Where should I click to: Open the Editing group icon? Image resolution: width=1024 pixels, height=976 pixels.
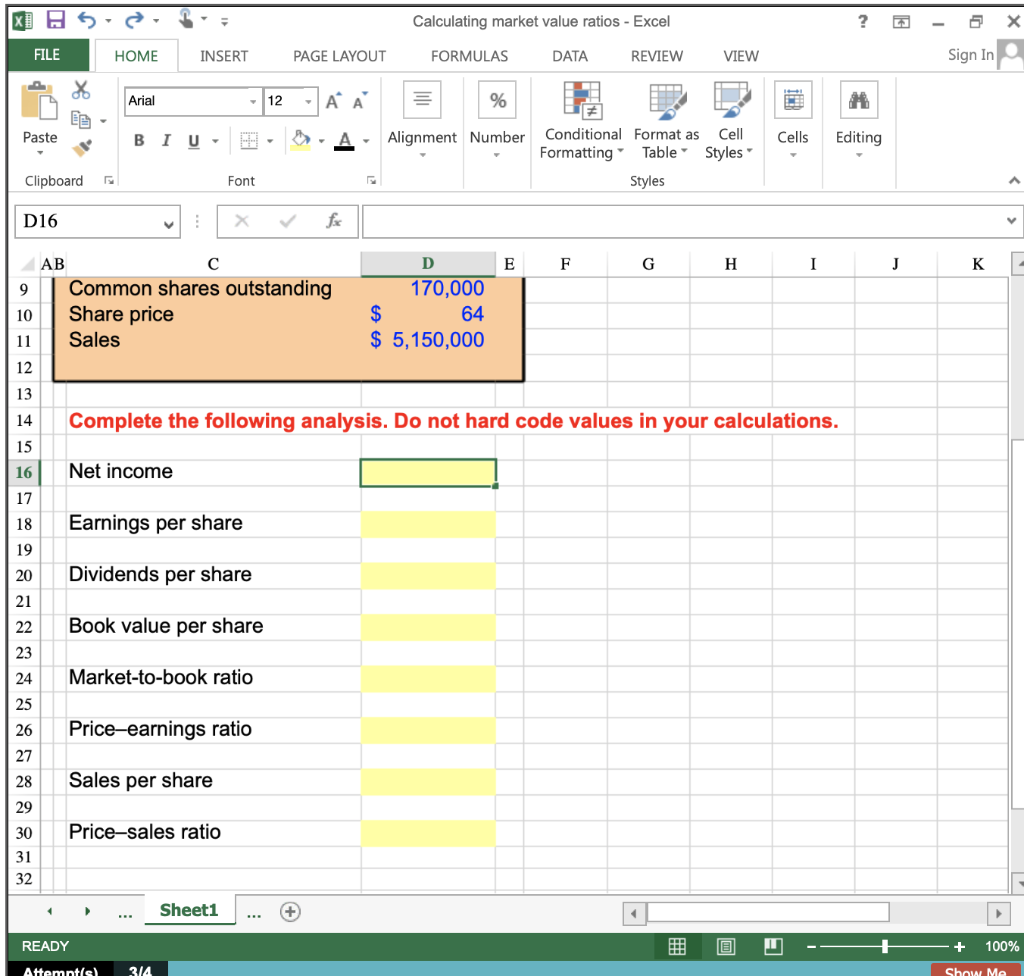pyautogui.click(x=857, y=120)
